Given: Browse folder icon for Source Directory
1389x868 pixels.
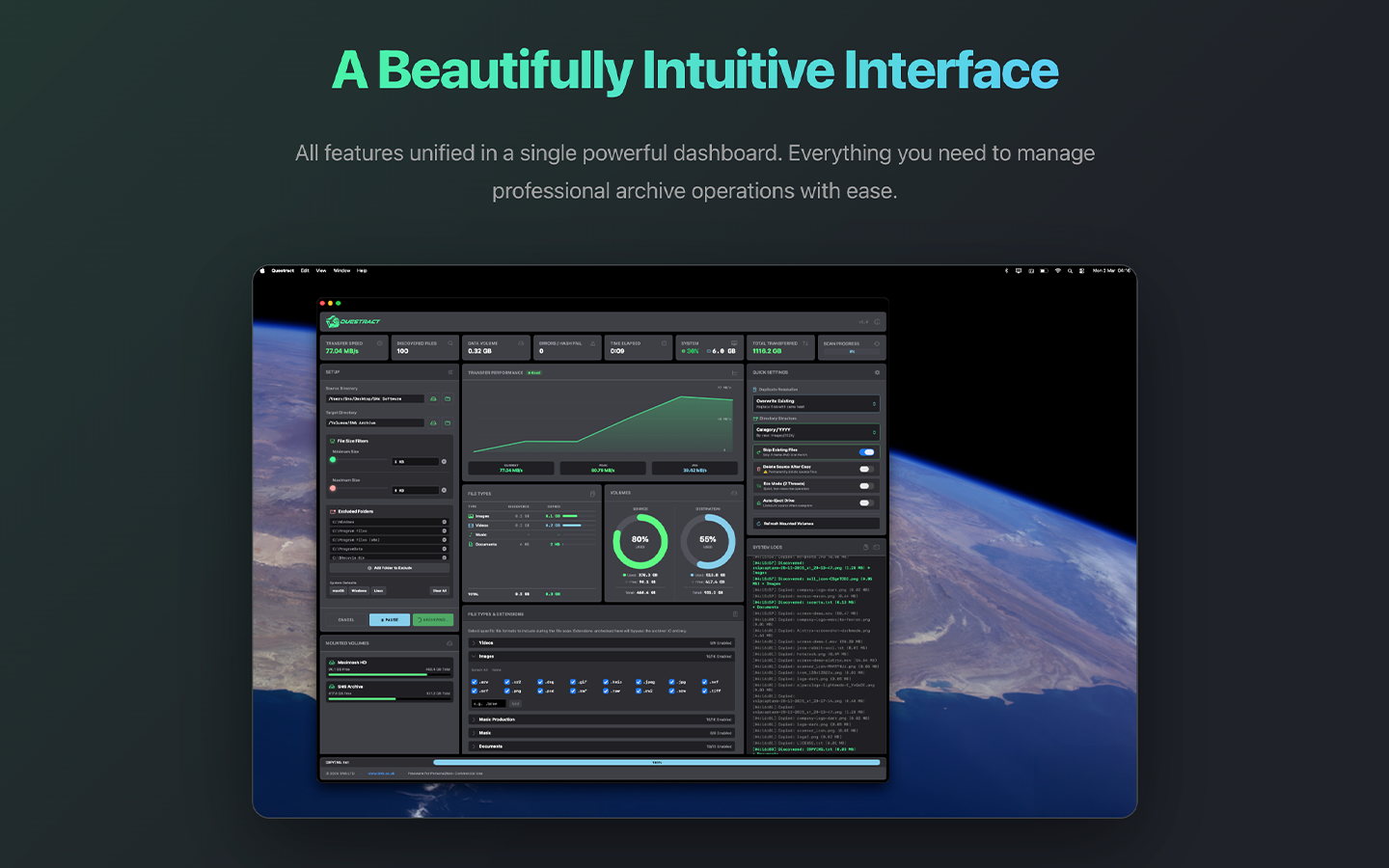Looking at the screenshot, I should pos(448,398).
